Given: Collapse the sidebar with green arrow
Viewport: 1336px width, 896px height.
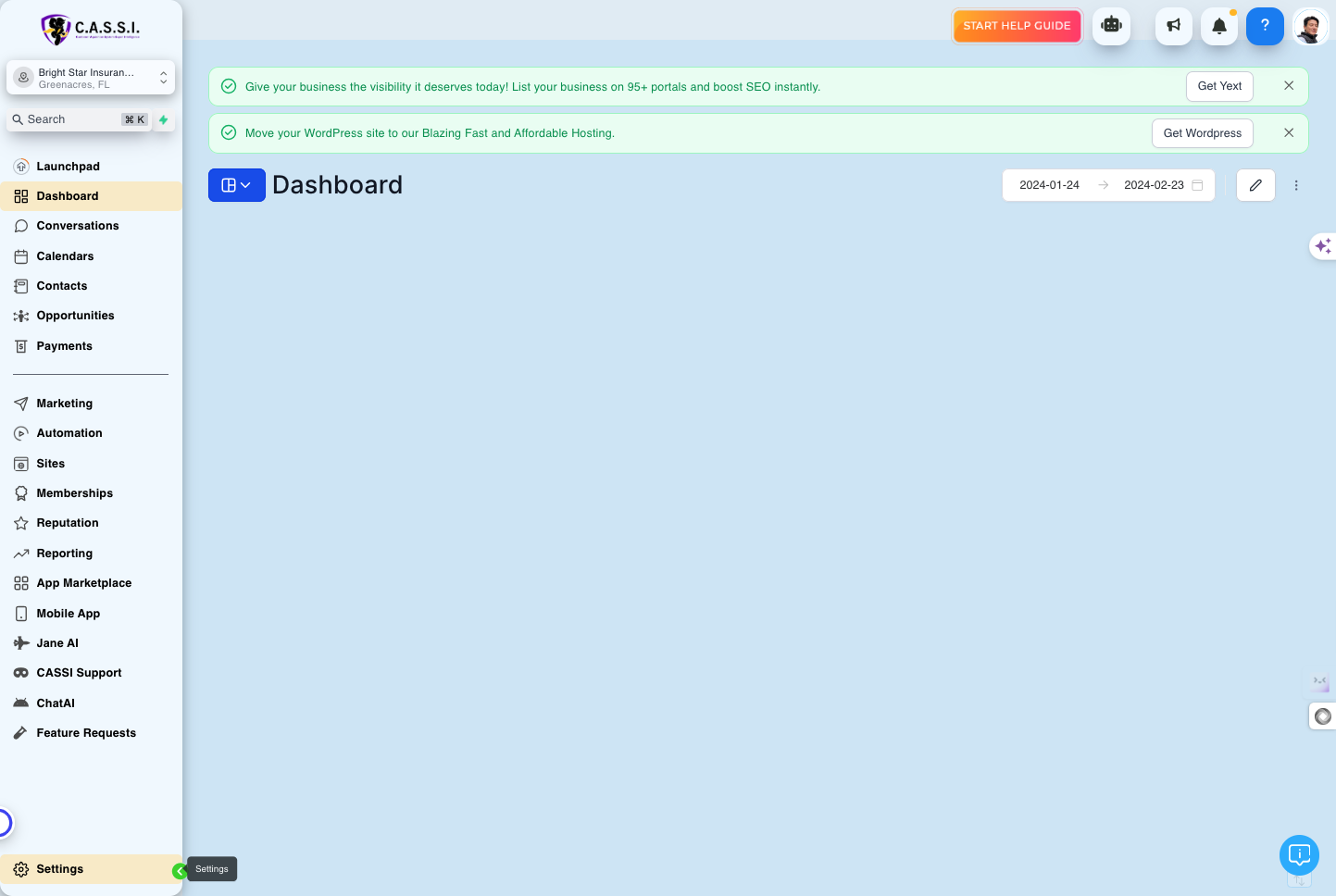Looking at the screenshot, I should (x=180, y=871).
